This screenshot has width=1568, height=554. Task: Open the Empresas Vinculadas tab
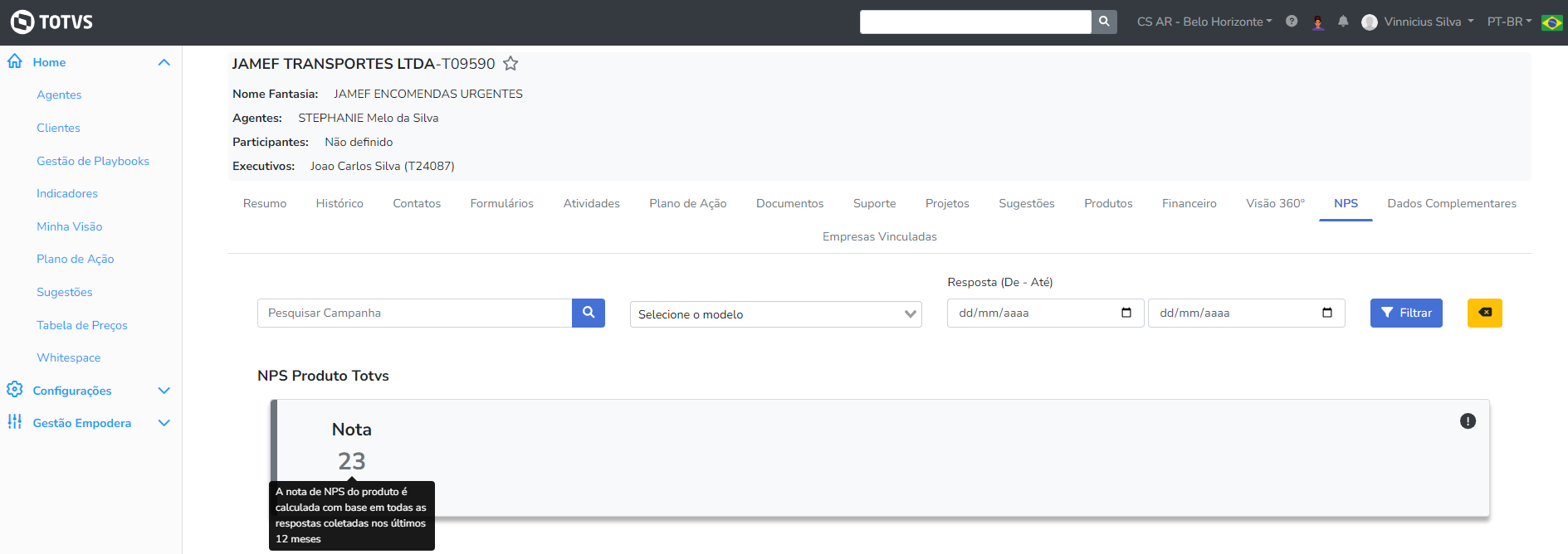[880, 236]
